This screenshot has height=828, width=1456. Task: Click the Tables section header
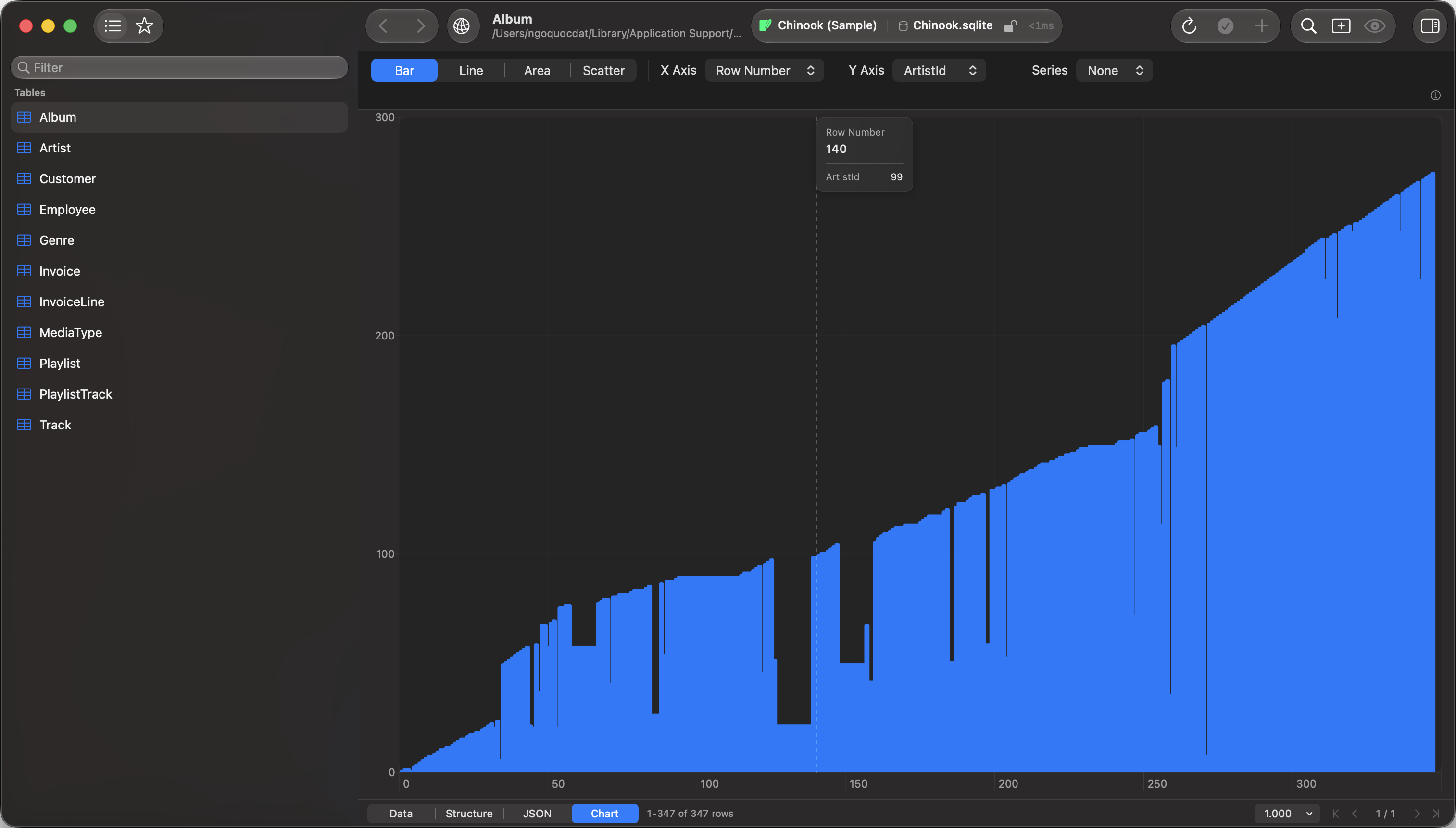click(x=29, y=92)
